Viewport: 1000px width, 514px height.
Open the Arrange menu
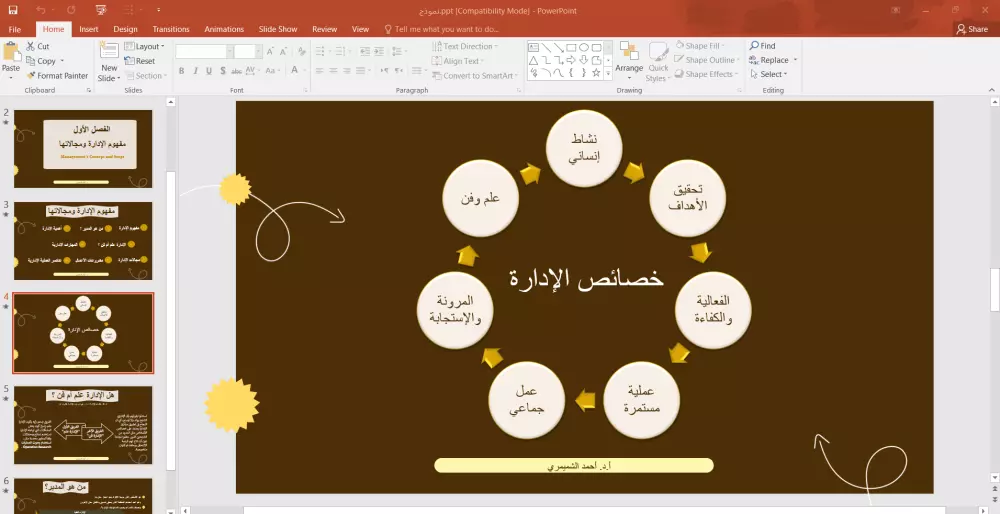[629, 62]
